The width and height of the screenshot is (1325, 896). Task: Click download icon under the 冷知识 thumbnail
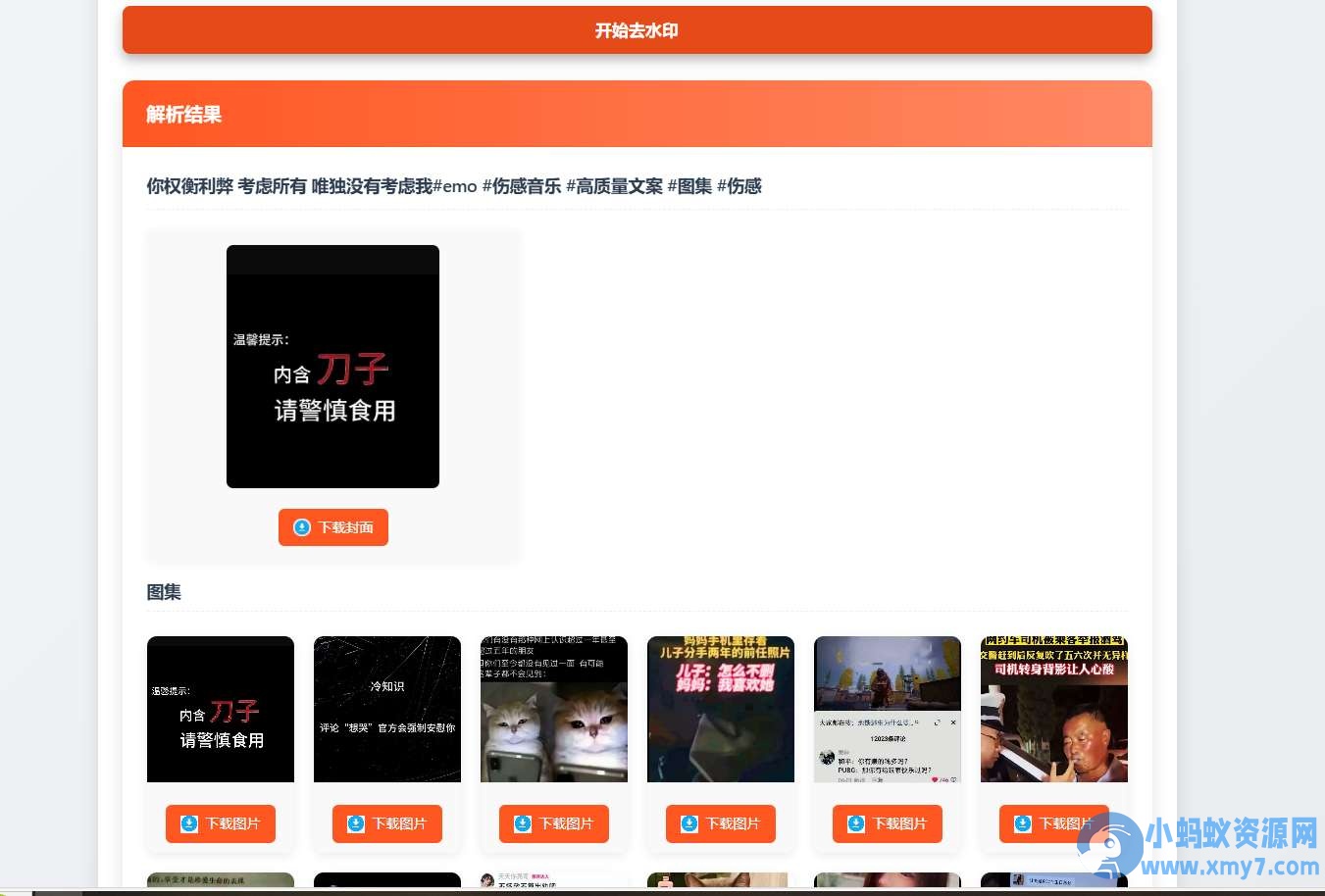point(356,823)
